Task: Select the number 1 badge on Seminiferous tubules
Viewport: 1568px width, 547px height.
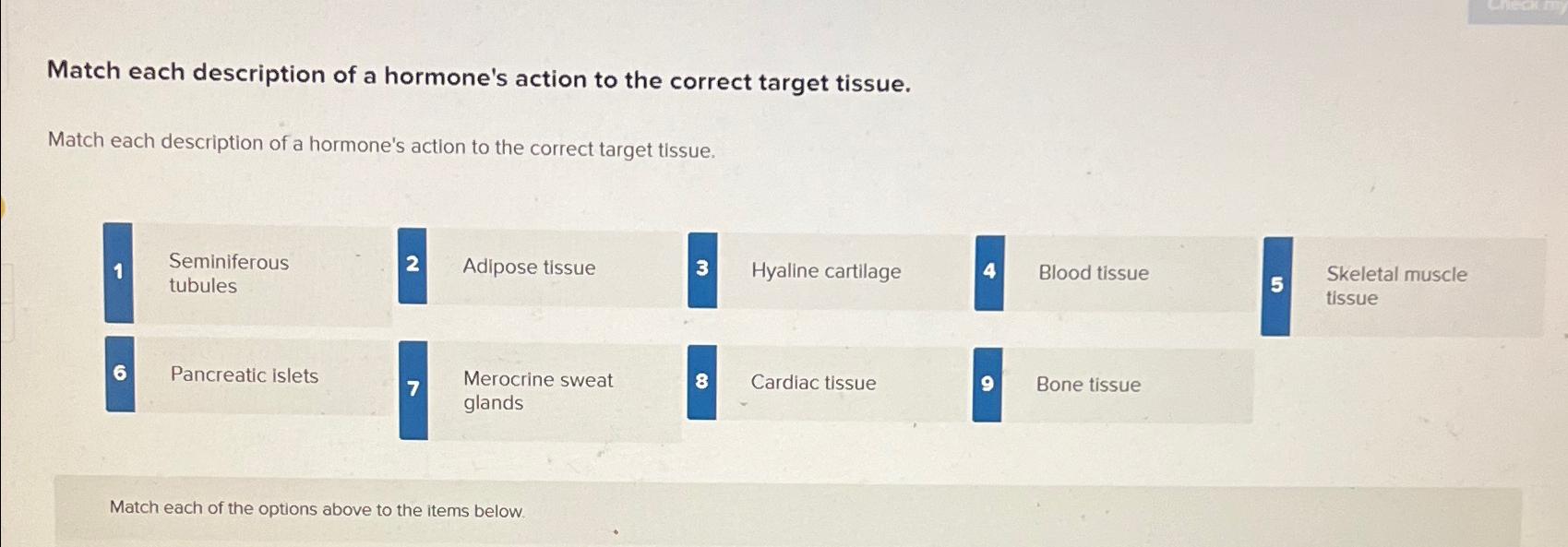Action: coord(118,273)
